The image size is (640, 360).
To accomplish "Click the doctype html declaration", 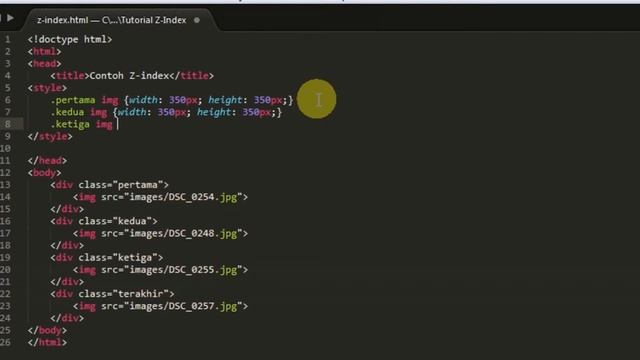I will [70, 39].
